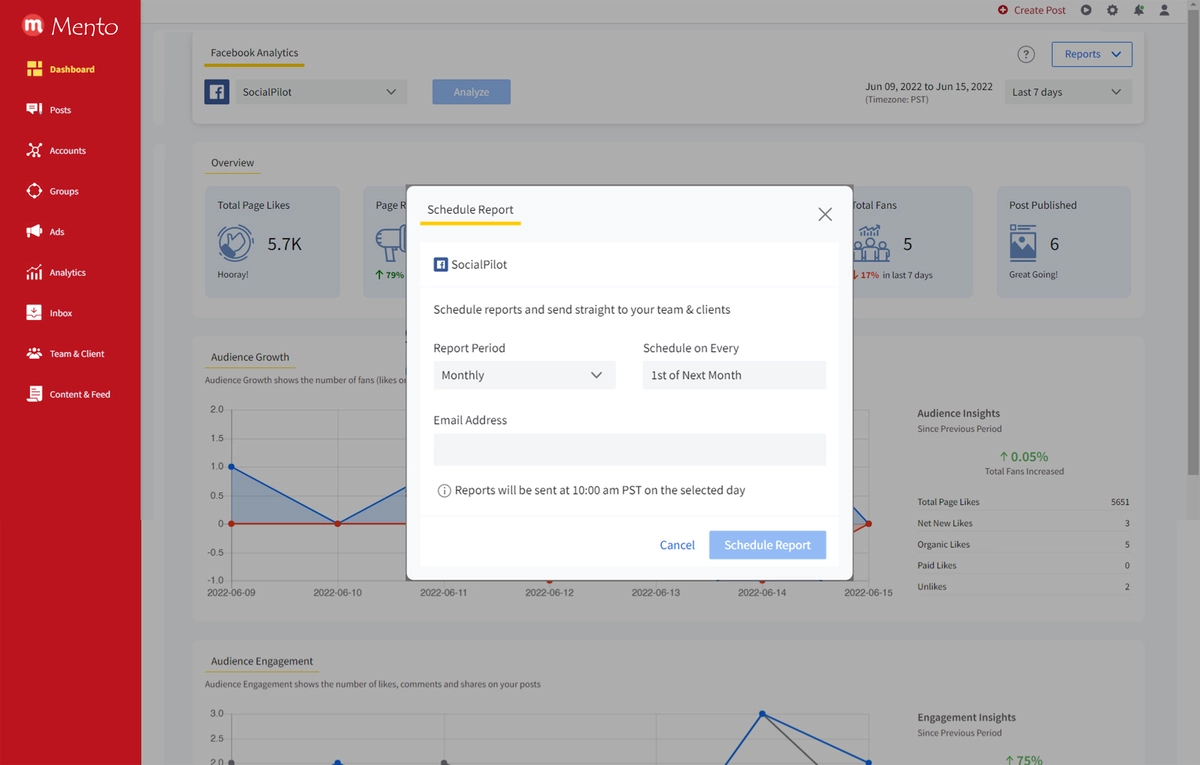Click the Facebook icon in the Schedule Report dialog
The width and height of the screenshot is (1200, 765).
click(440, 265)
